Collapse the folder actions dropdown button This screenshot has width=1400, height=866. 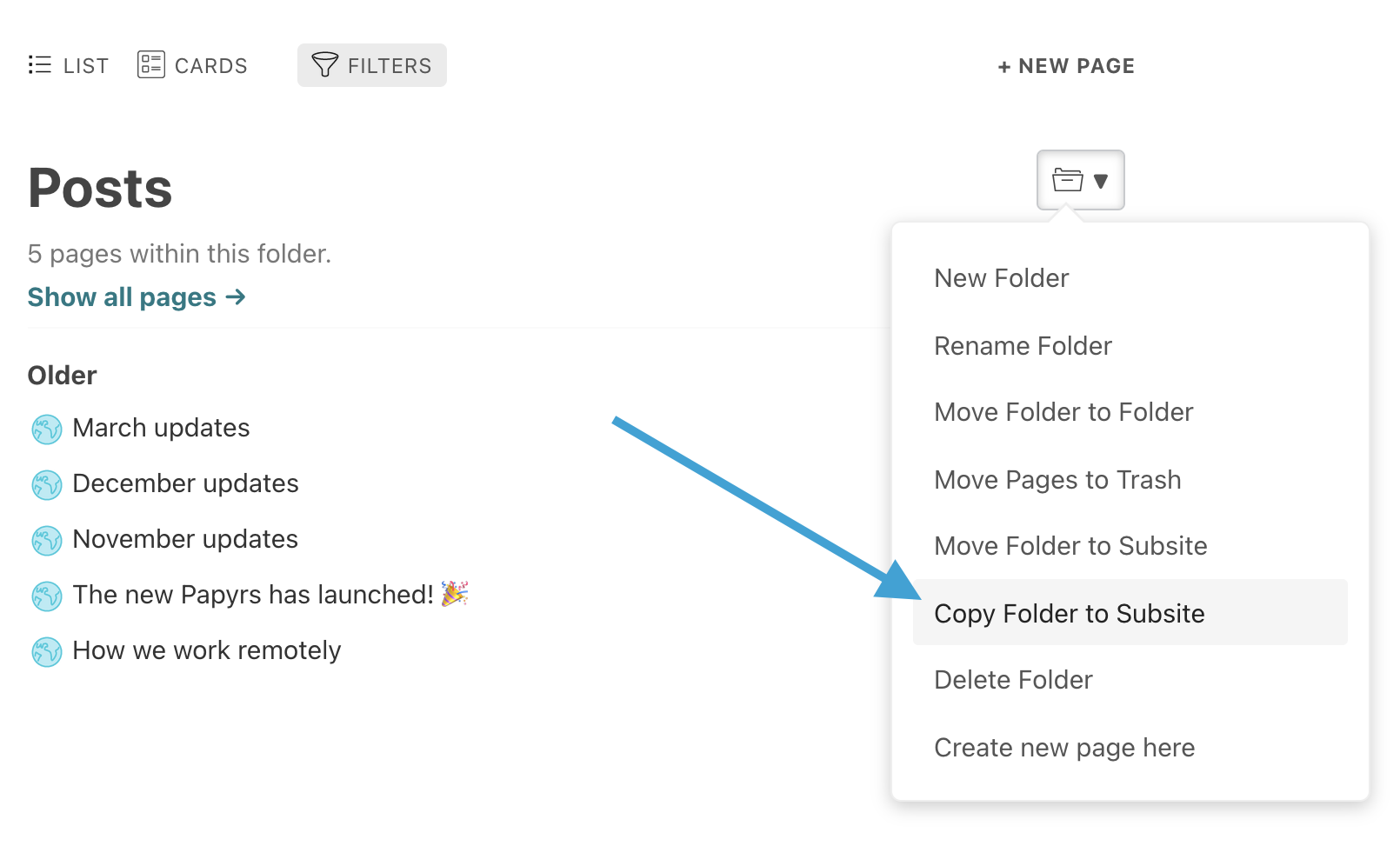coord(1080,180)
